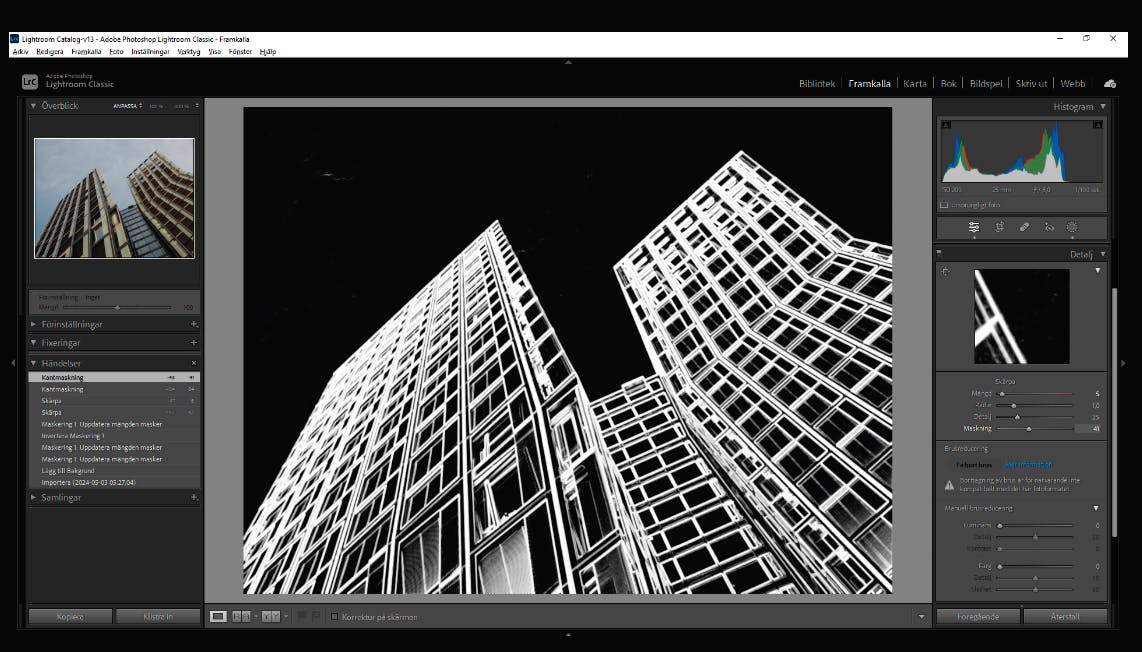The width and height of the screenshot is (1142, 652).
Task: Click the detail preview target picker icon
Action: click(x=946, y=272)
